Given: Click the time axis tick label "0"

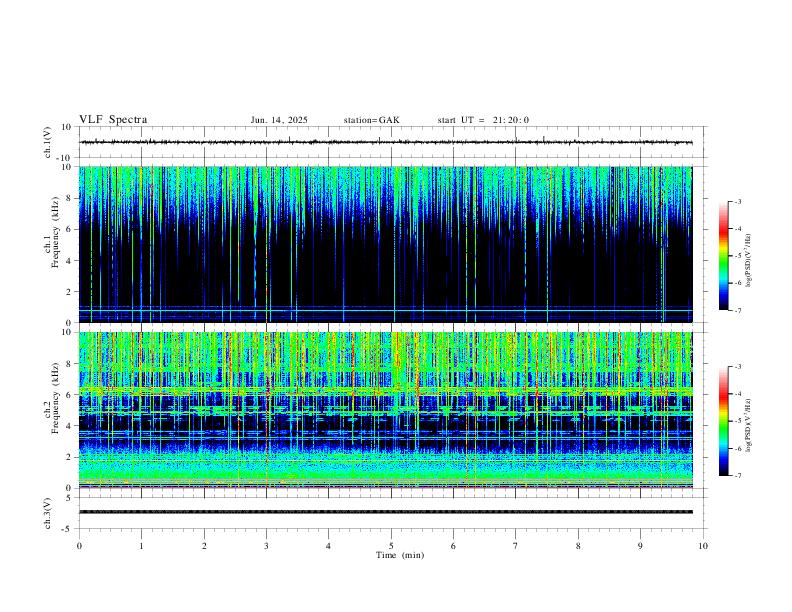Looking at the screenshot, I should (x=79, y=546).
